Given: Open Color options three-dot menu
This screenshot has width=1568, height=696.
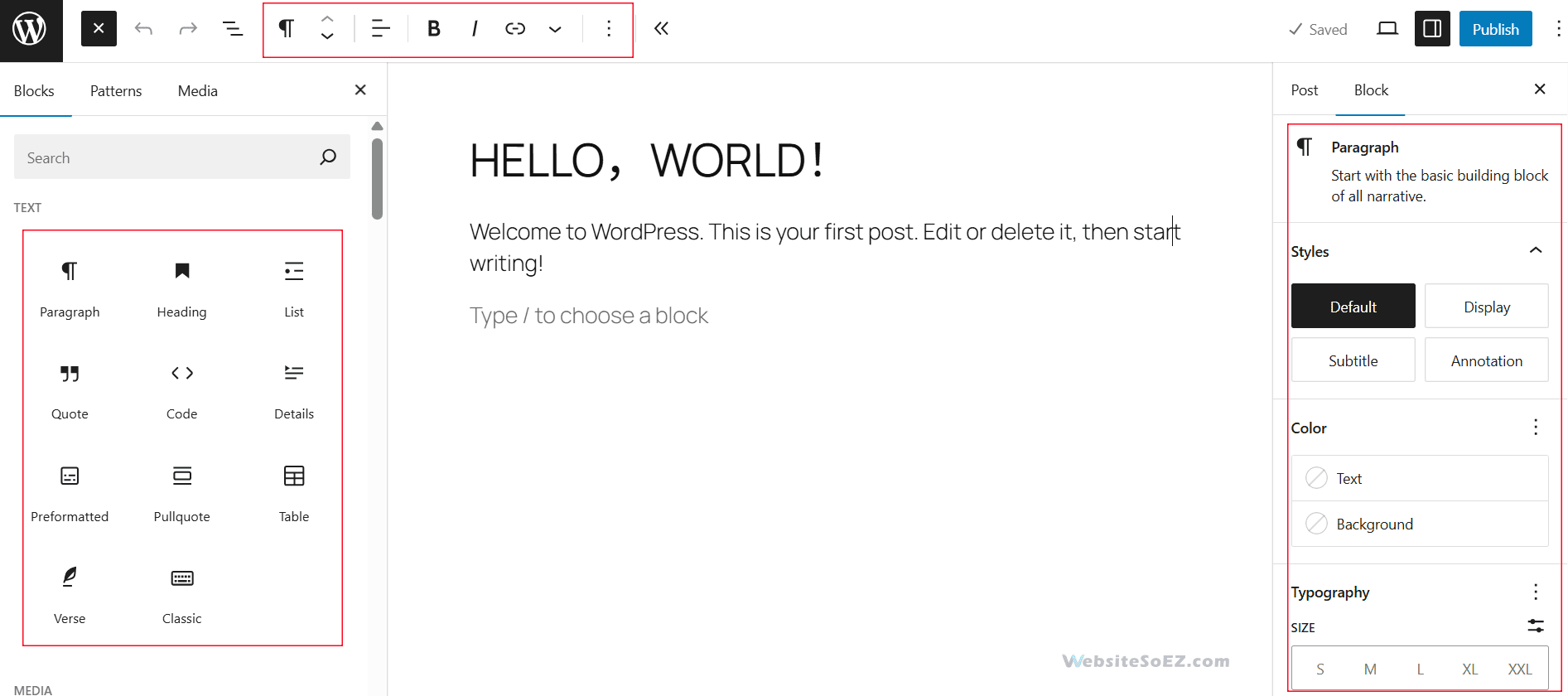Looking at the screenshot, I should coord(1536,427).
